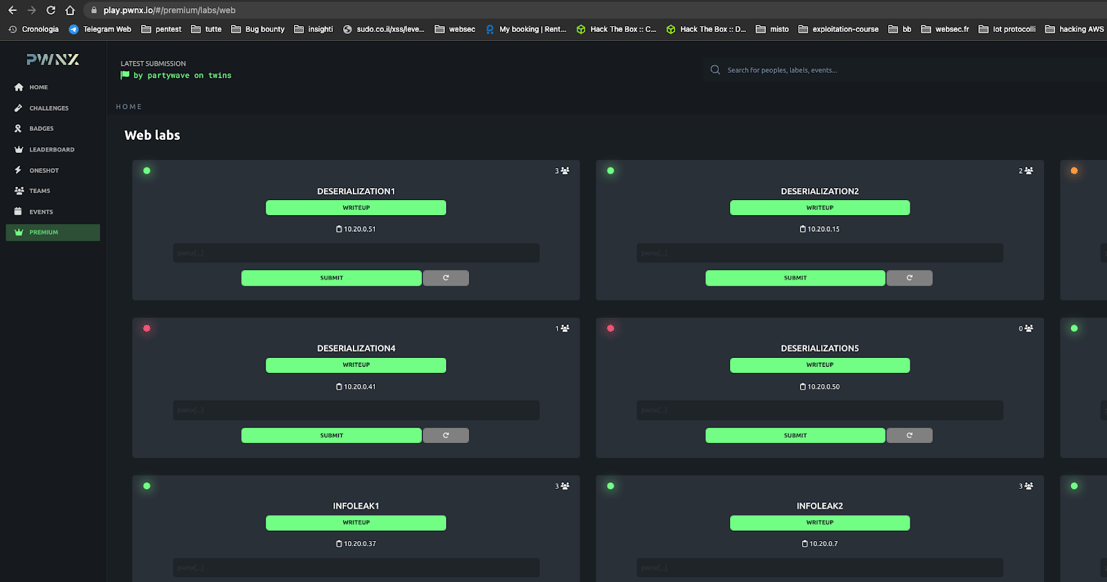Click the HOME breadcrumb link

coord(129,106)
